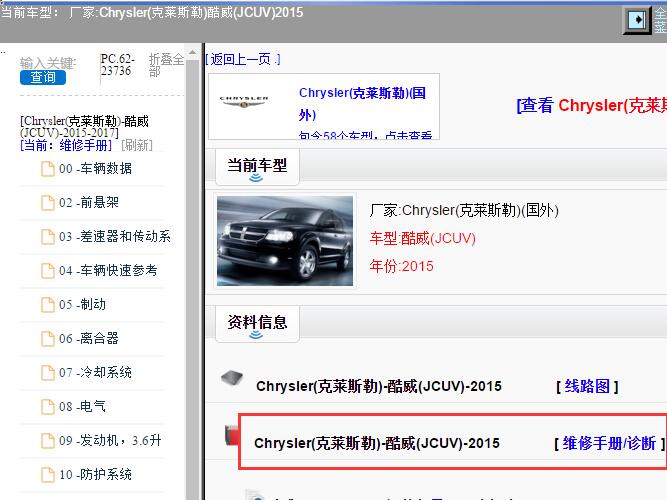The height and width of the screenshot is (500, 667).
Task: Click the blue 查询 search button
Action: [x=43, y=77]
